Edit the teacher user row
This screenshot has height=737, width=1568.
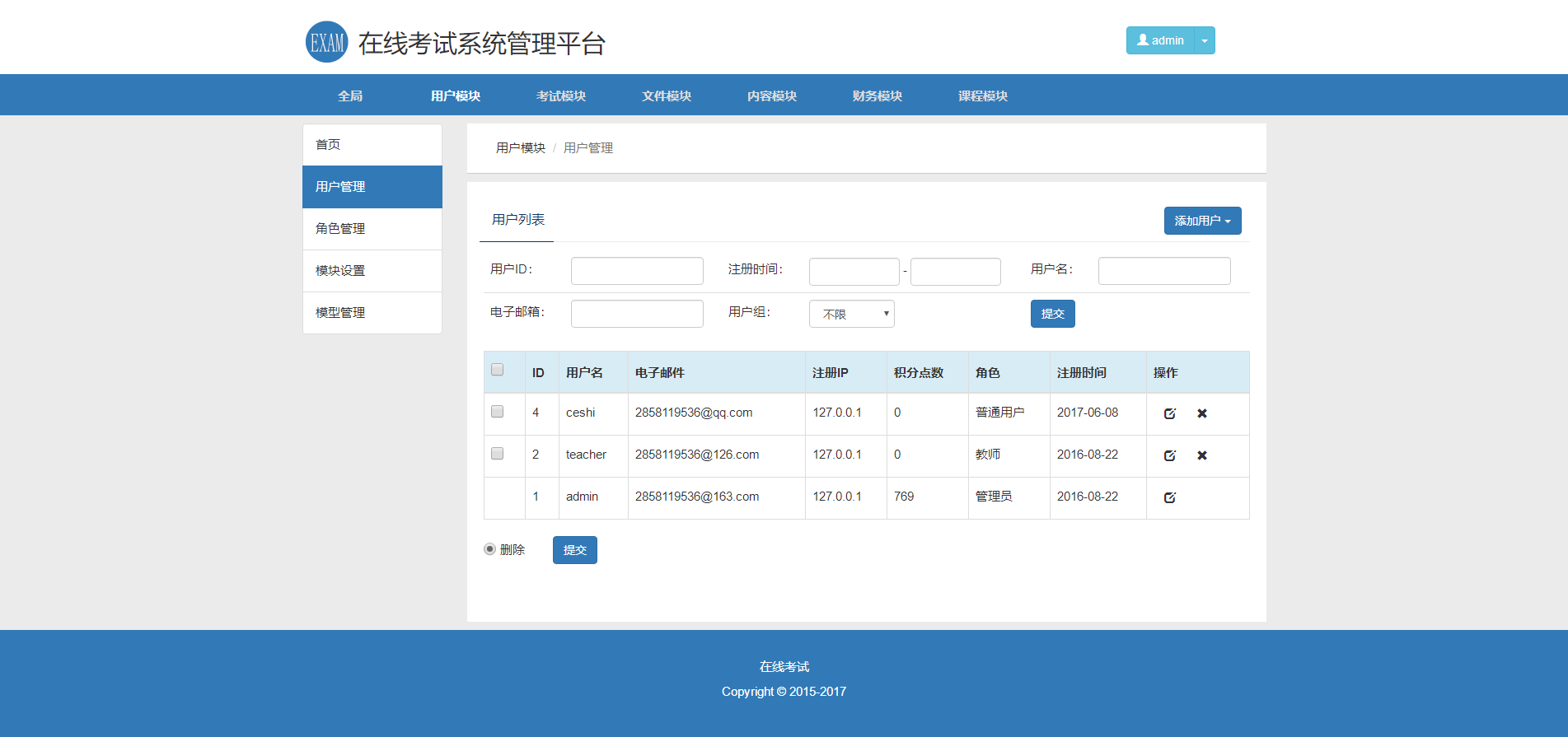click(x=1169, y=455)
